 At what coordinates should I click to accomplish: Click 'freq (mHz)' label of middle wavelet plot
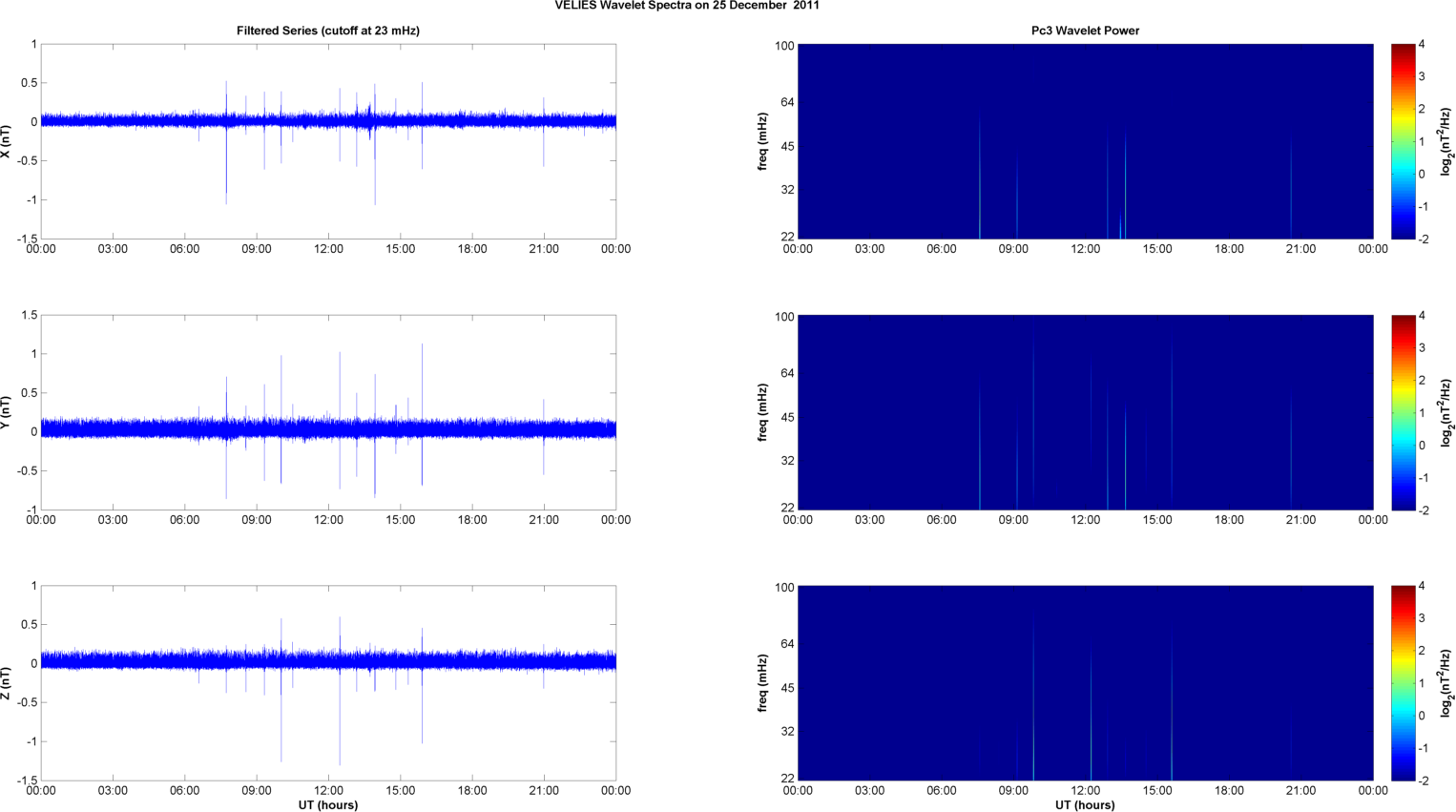click(x=763, y=412)
